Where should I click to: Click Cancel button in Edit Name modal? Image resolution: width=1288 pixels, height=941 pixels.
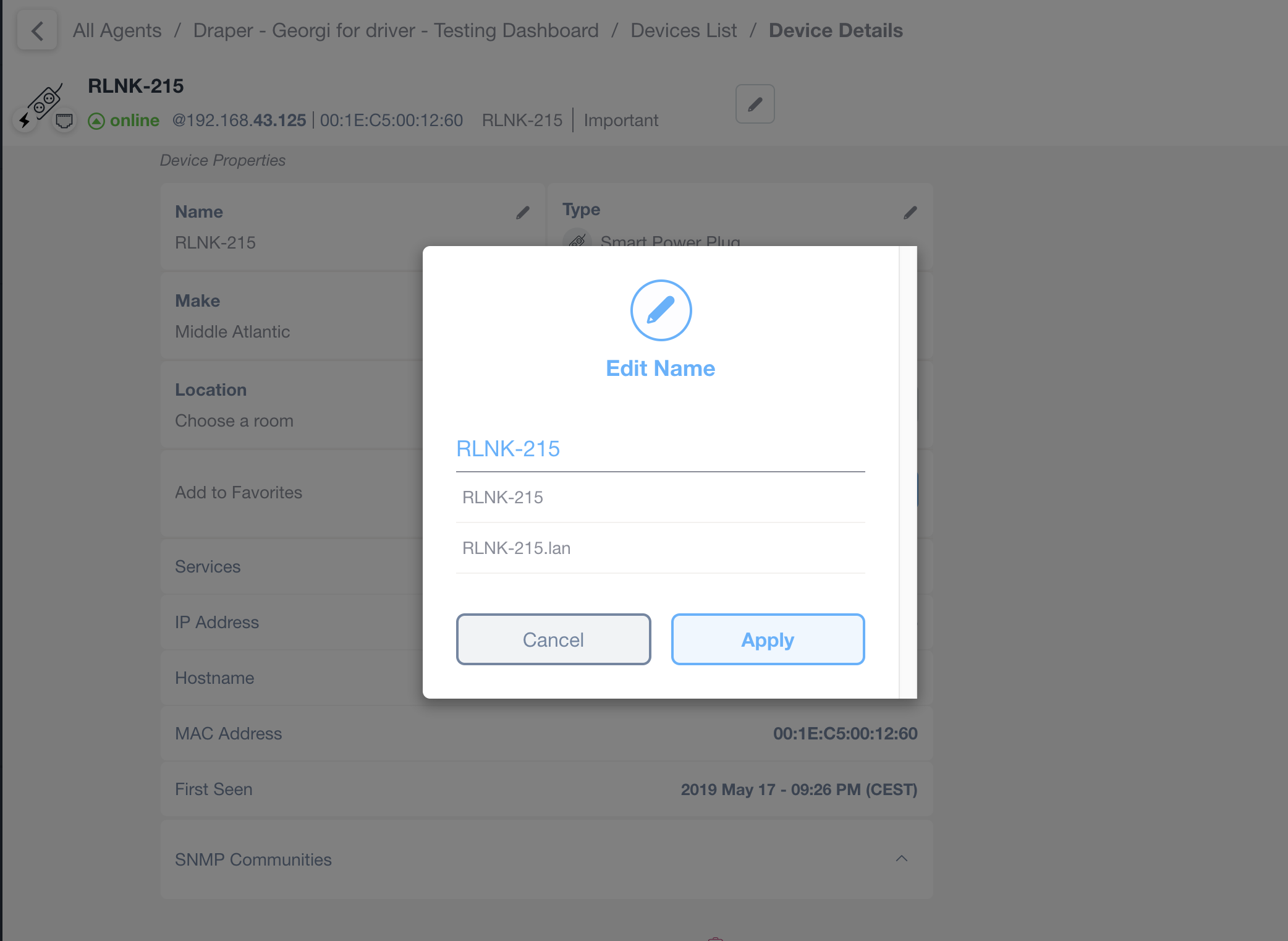(553, 638)
